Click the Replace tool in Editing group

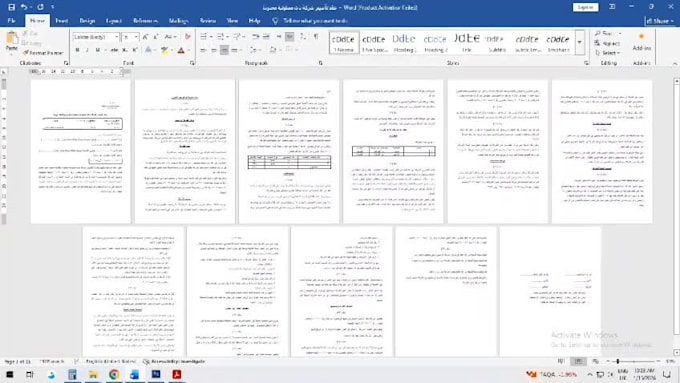tap(608, 43)
